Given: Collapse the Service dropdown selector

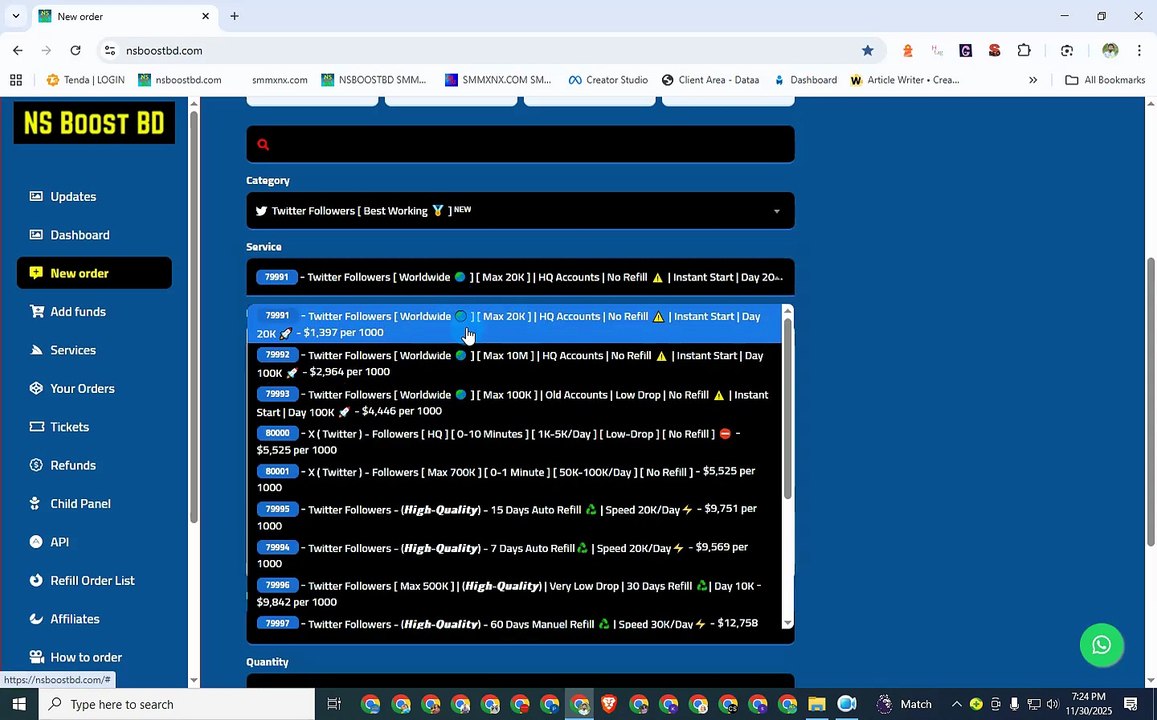Looking at the screenshot, I should click(x=520, y=277).
